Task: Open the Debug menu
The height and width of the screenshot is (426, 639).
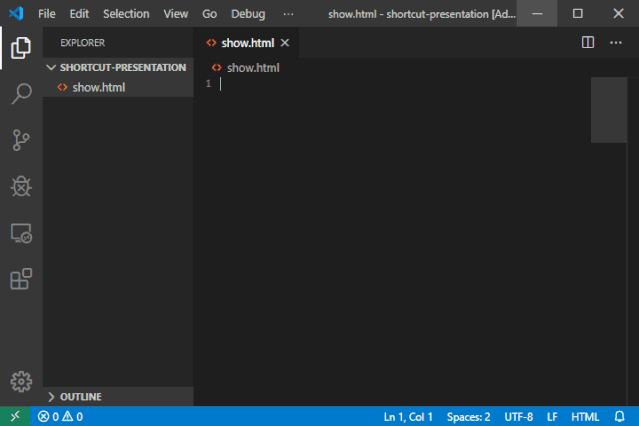Action: 248,14
